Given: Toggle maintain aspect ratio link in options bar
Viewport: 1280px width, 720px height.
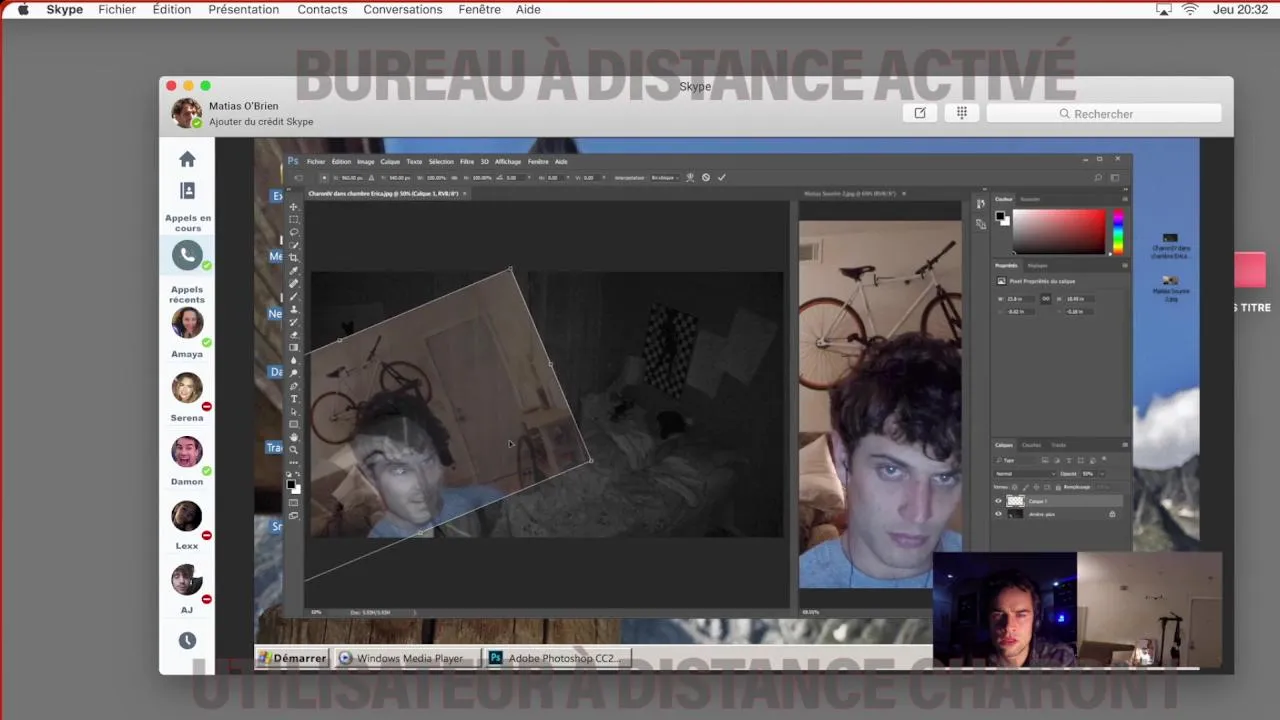Looking at the screenshot, I should 454,177.
